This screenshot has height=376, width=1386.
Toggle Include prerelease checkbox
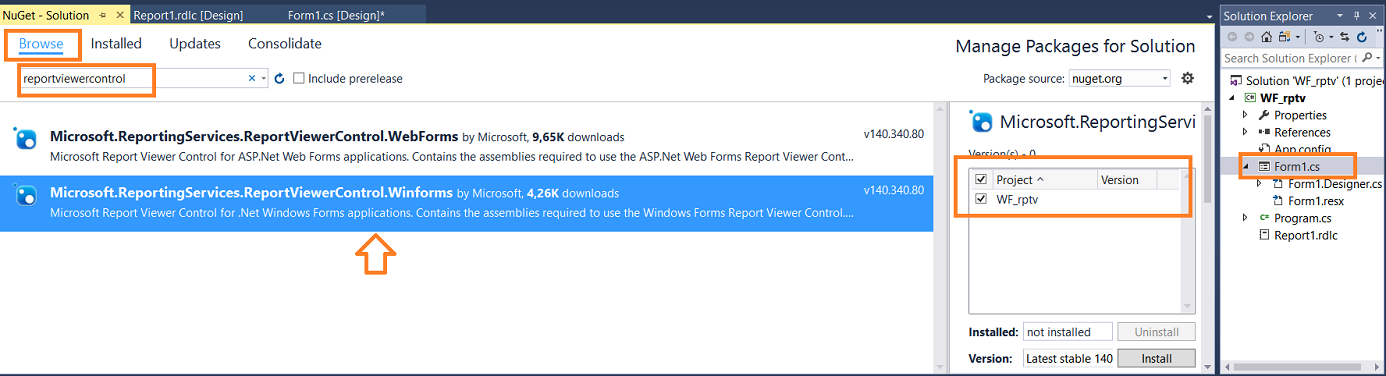point(299,78)
